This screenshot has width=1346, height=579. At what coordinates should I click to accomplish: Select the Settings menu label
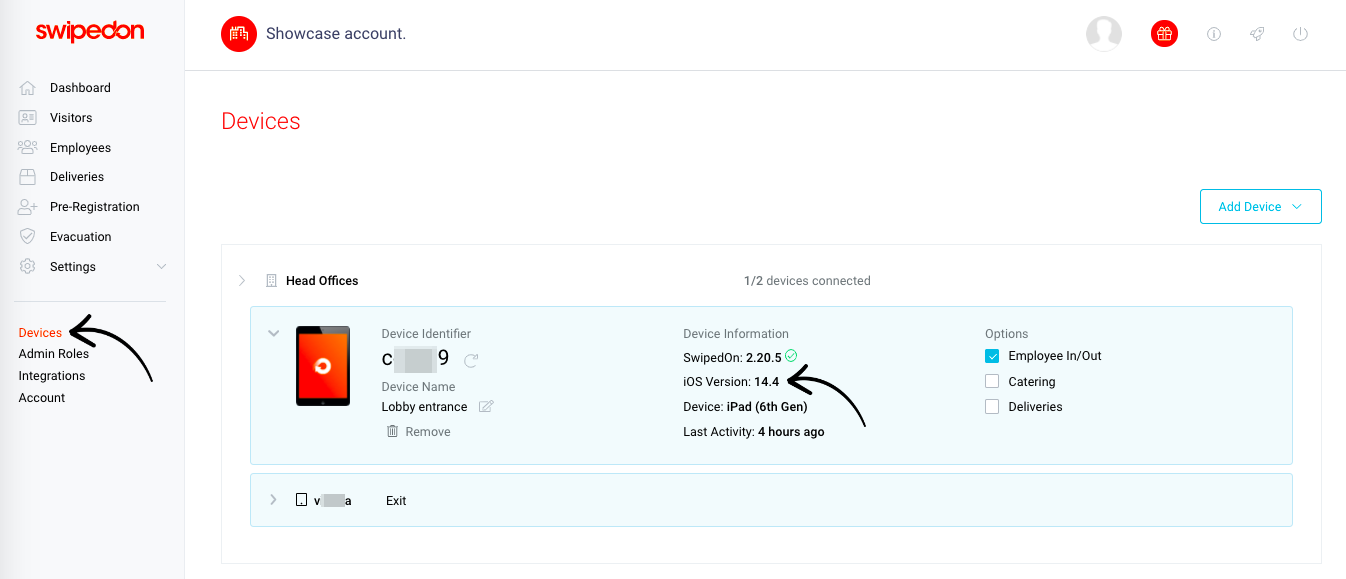tap(73, 267)
